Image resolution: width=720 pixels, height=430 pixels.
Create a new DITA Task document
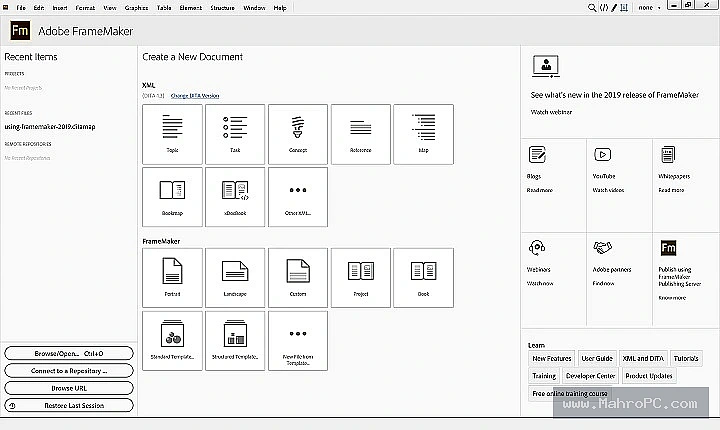(x=235, y=134)
